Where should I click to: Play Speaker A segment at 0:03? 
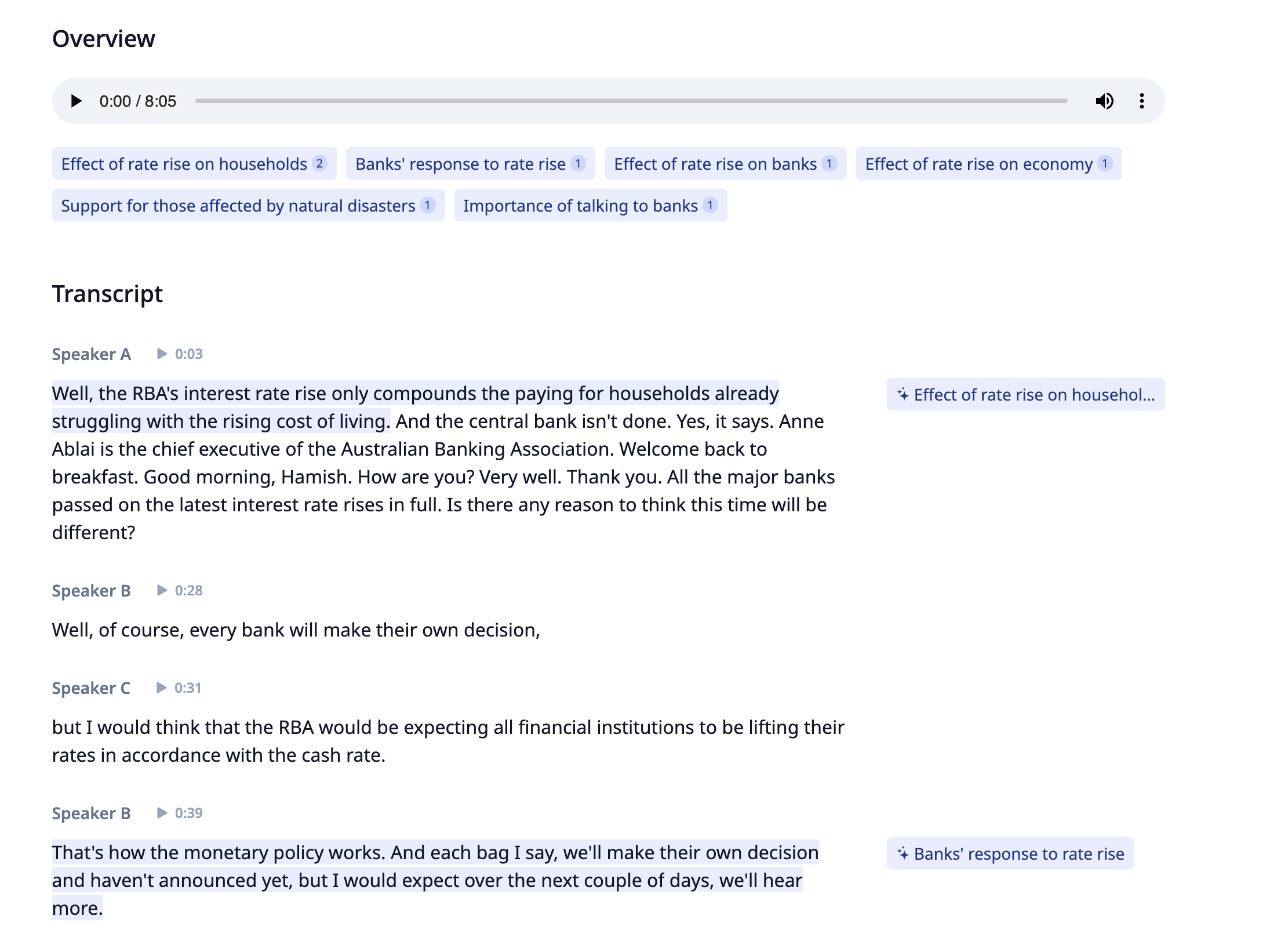tap(163, 354)
